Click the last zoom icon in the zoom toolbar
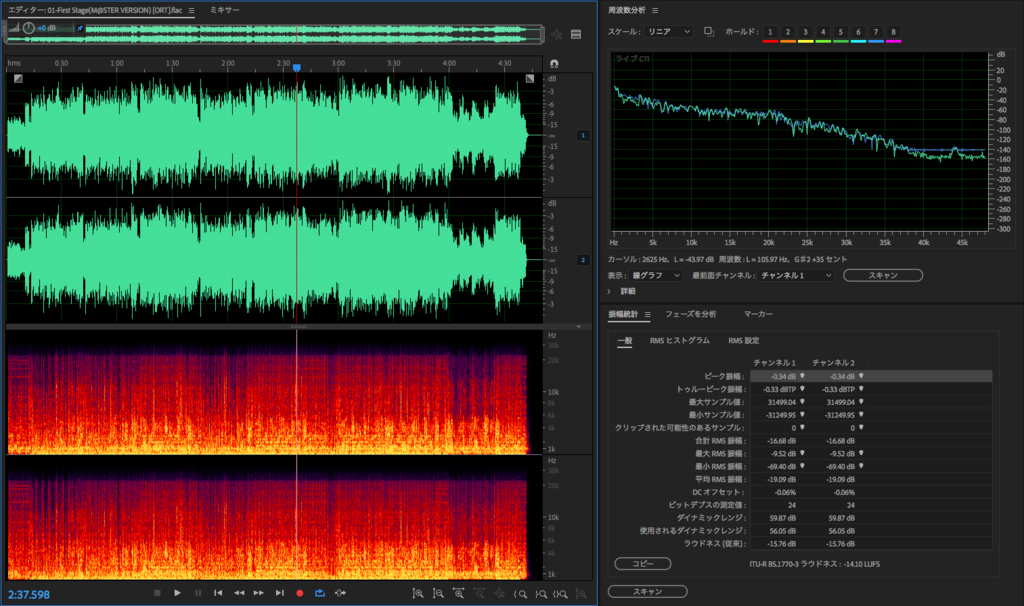Image resolution: width=1024 pixels, height=606 pixels. (x=581, y=594)
